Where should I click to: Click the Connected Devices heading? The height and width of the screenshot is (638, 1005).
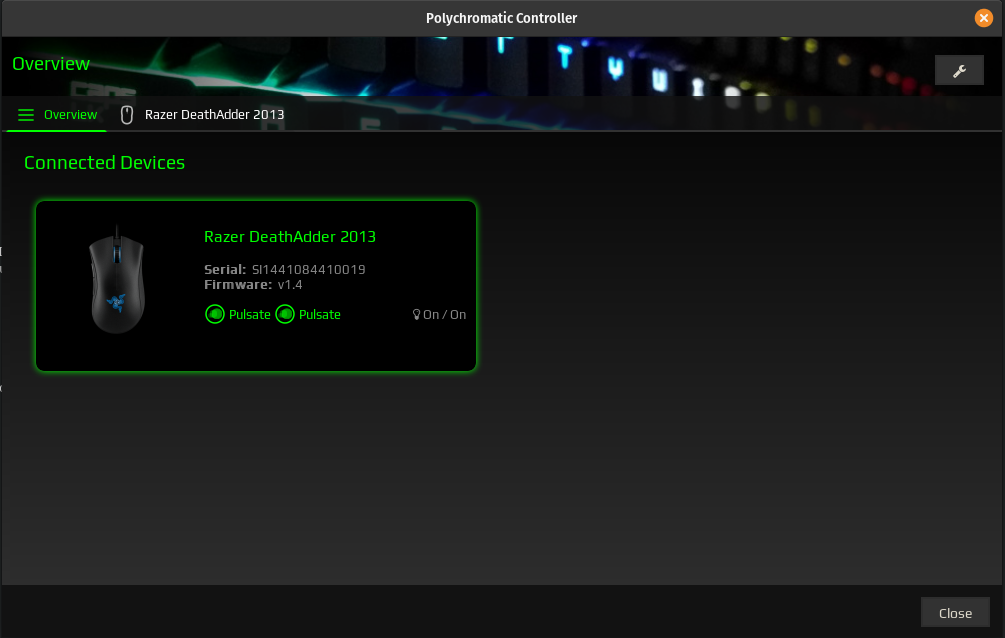104,162
